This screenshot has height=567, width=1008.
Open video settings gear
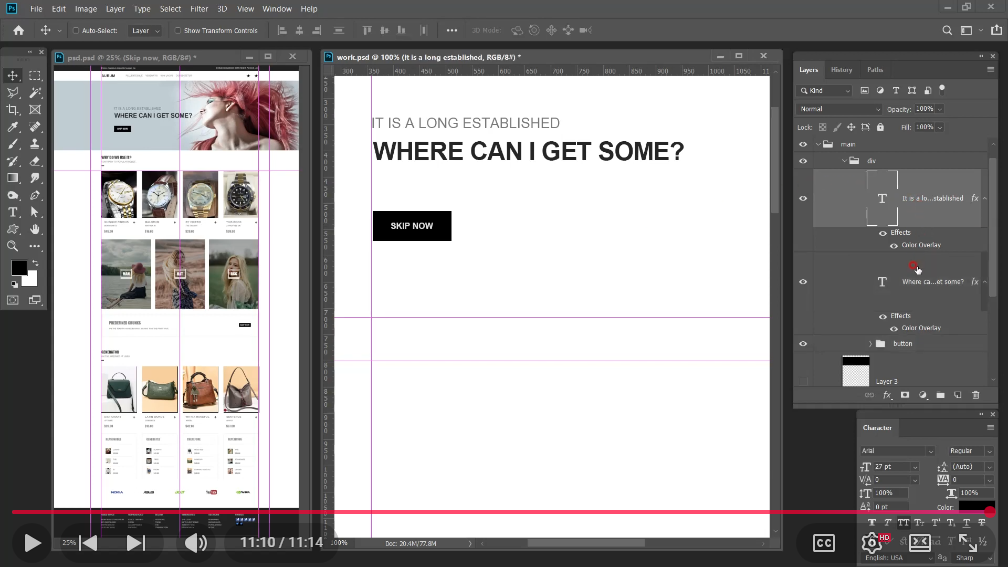coord(872,543)
